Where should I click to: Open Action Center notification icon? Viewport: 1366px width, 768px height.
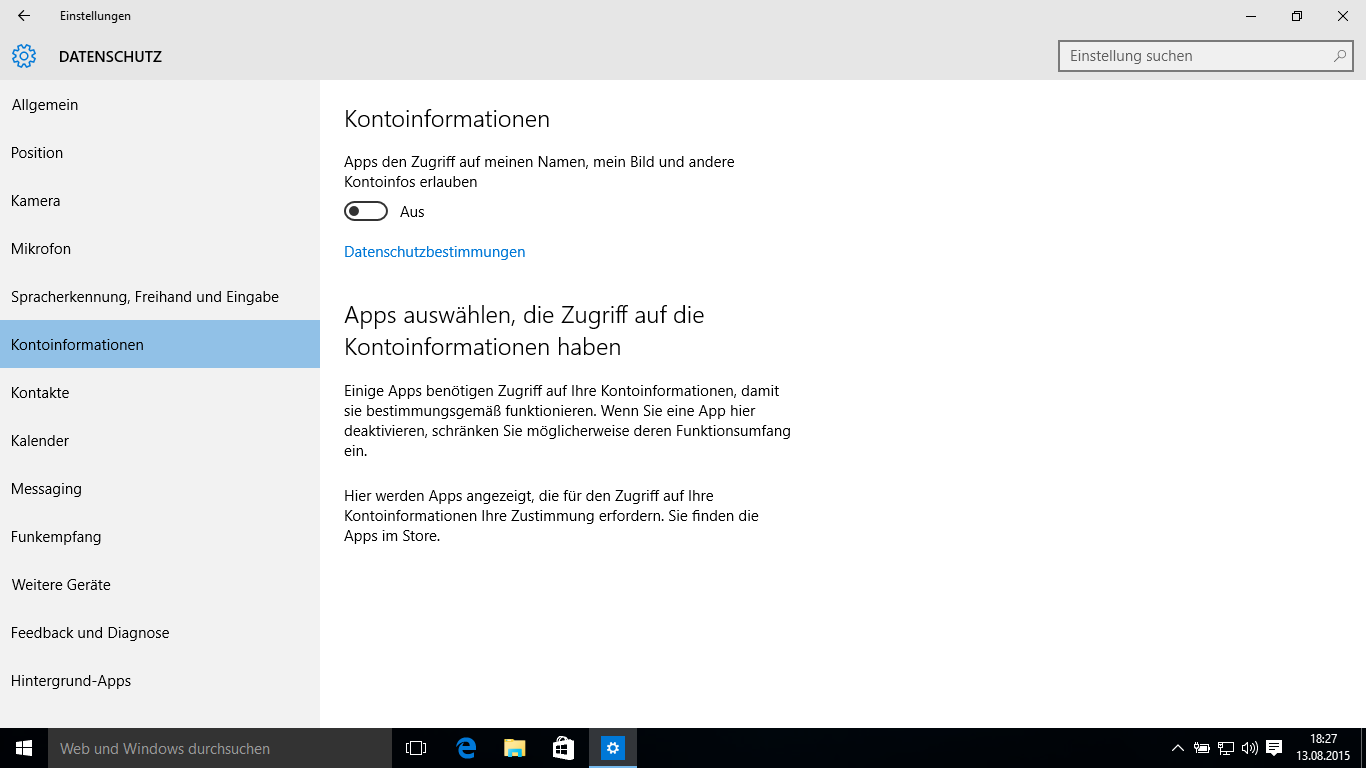click(x=1274, y=748)
